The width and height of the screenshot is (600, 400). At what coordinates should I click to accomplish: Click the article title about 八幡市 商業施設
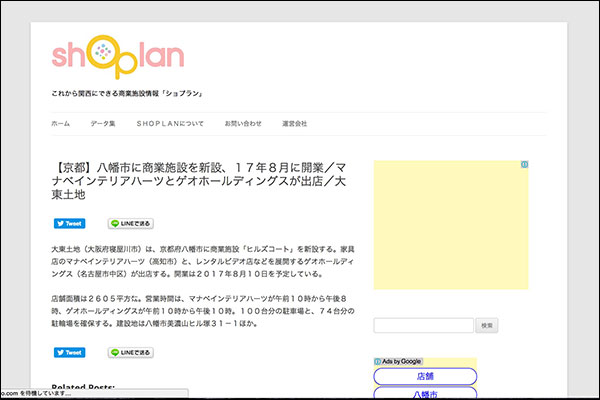click(200, 180)
